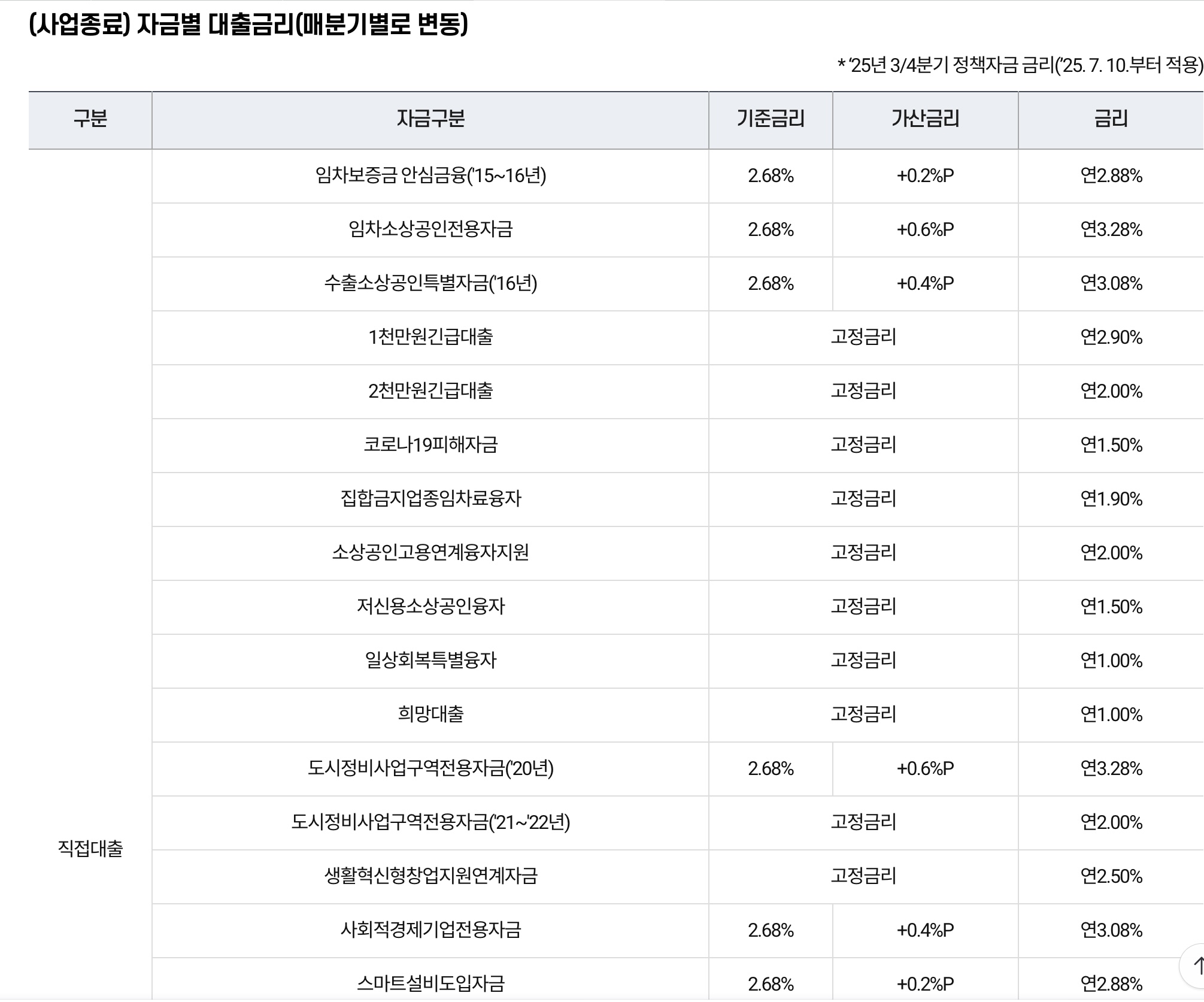Select the 수출소상공인특별자금('16년) entry

pos(430,284)
